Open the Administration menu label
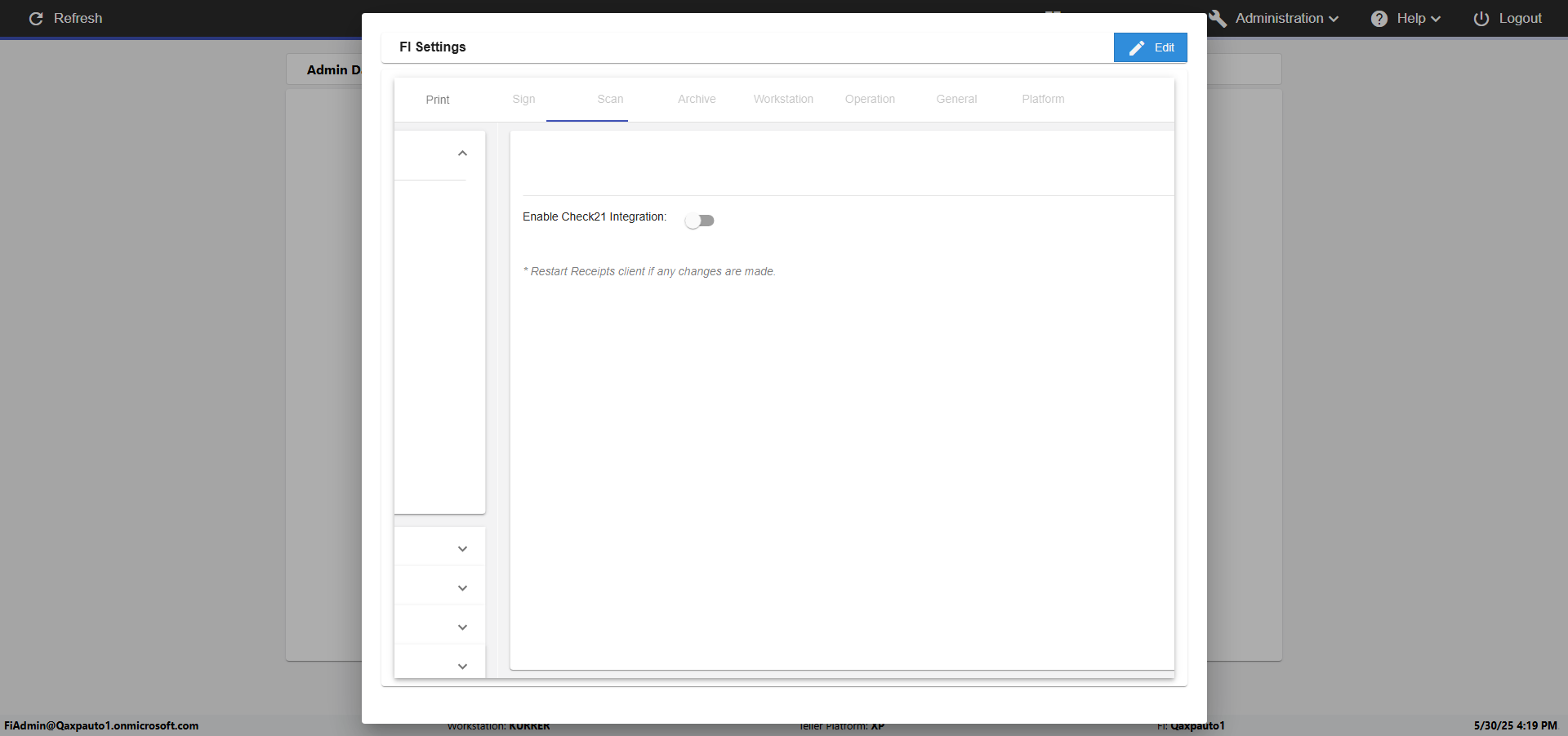The width and height of the screenshot is (1568, 736). click(1279, 18)
